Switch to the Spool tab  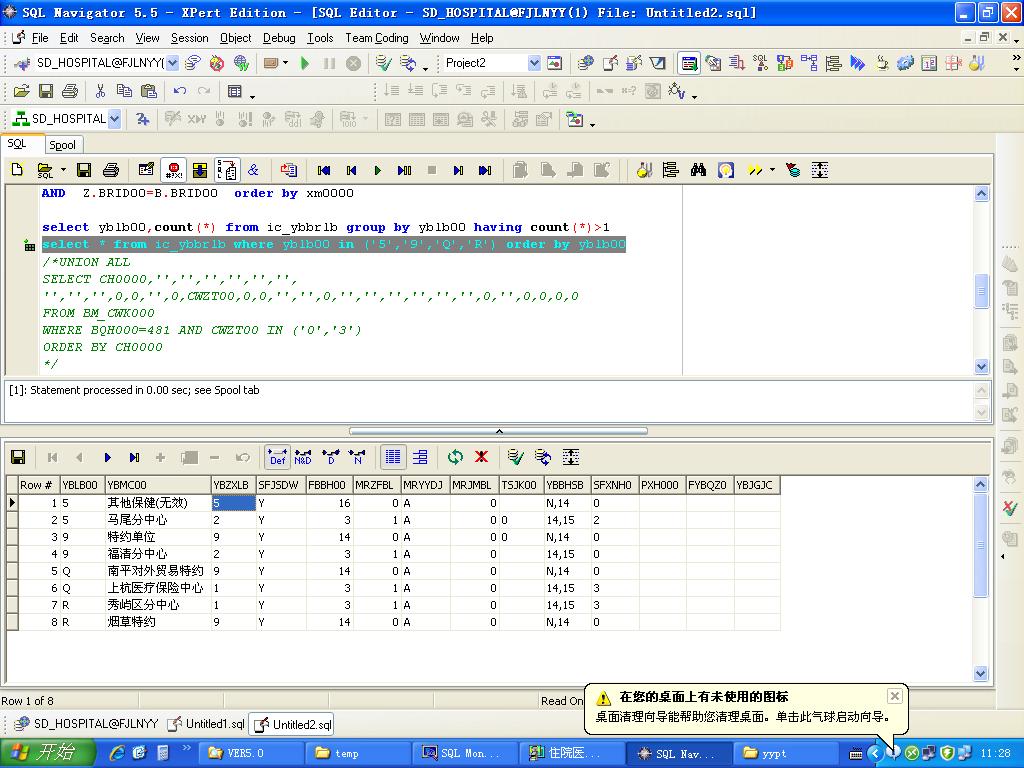62,145
